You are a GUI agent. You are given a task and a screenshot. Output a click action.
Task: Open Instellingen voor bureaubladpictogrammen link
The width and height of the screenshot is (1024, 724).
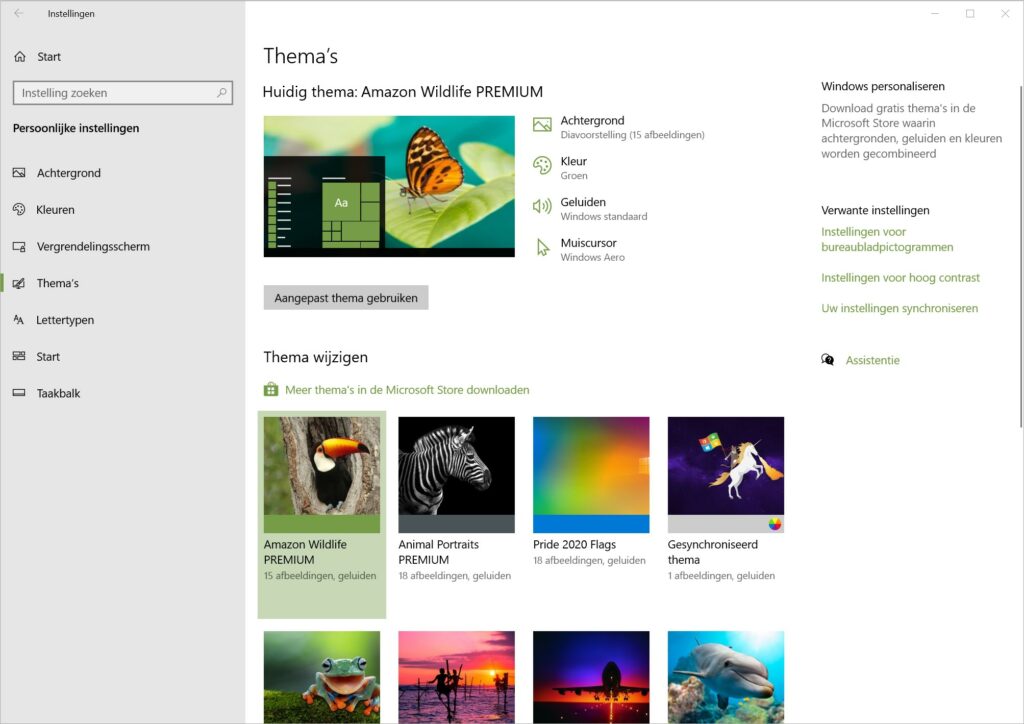(887, 240)
